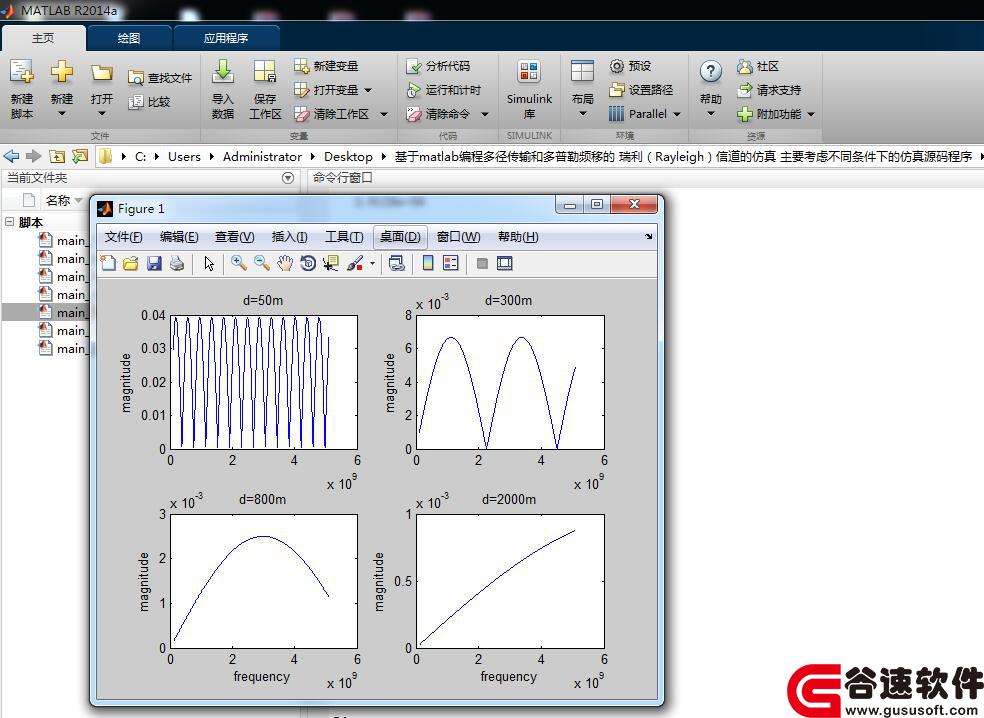Click Find Files (查找文件)

click(160, 78)
